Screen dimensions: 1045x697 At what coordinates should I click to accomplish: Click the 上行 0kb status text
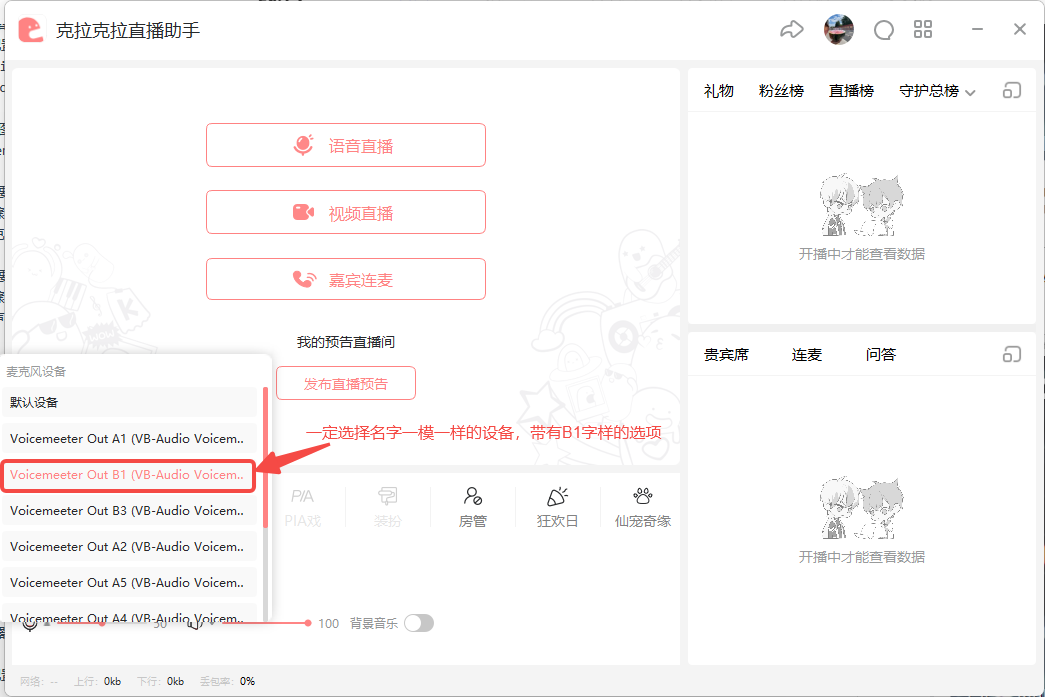(x=97, y=681)
